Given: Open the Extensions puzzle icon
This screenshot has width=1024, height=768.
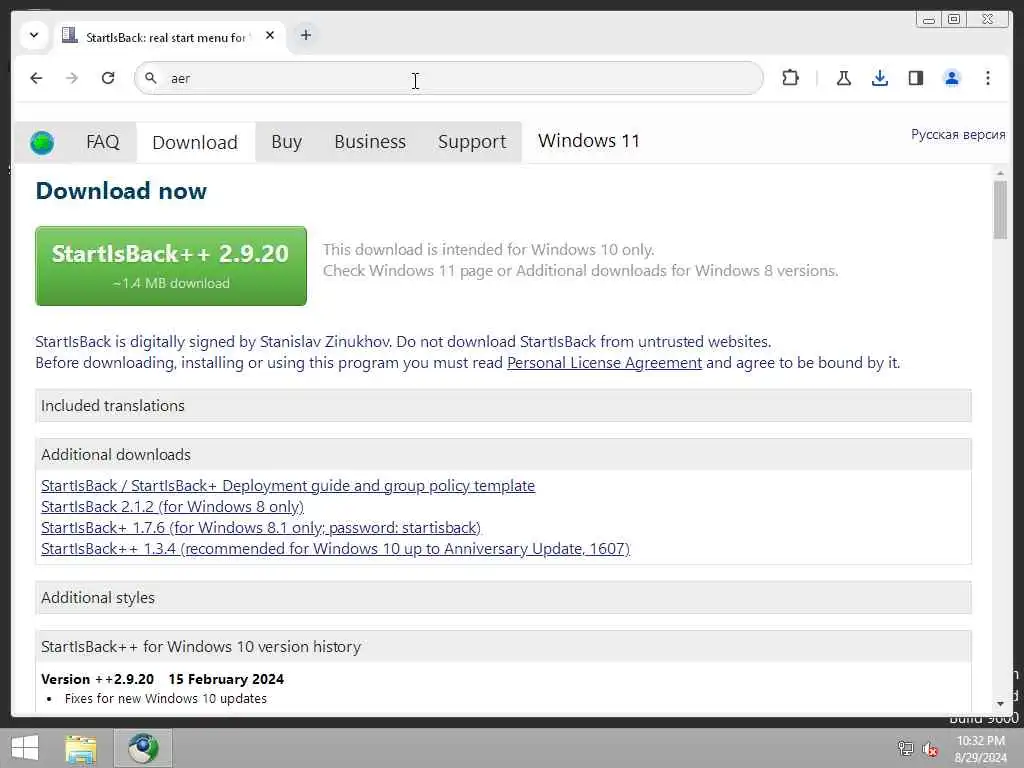Looking at the screenshot, I should click(x=790, y=78).
